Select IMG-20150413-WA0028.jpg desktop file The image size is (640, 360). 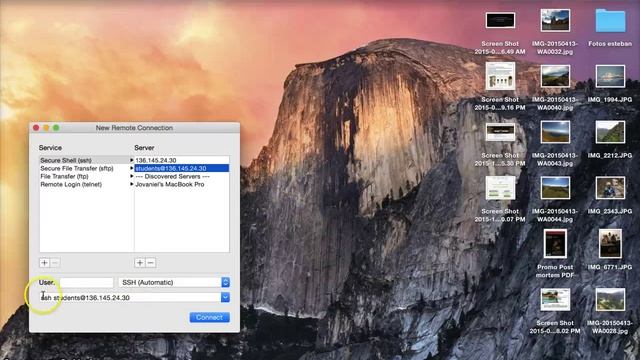(x=610, y=299)
